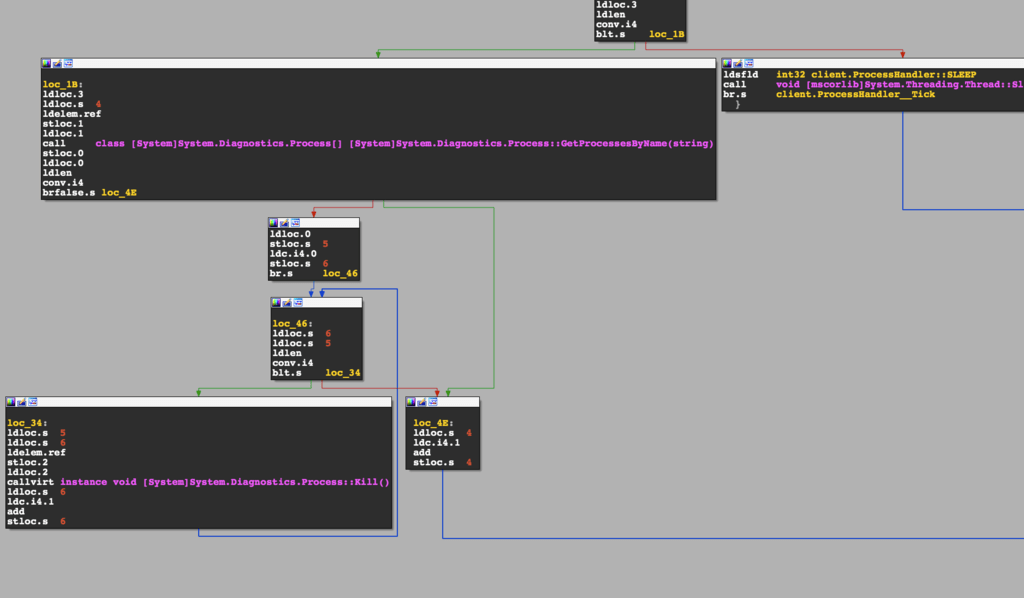
Task: Click the pencil edit icon on loc_4E node
Action: click(x=421, y=402)
